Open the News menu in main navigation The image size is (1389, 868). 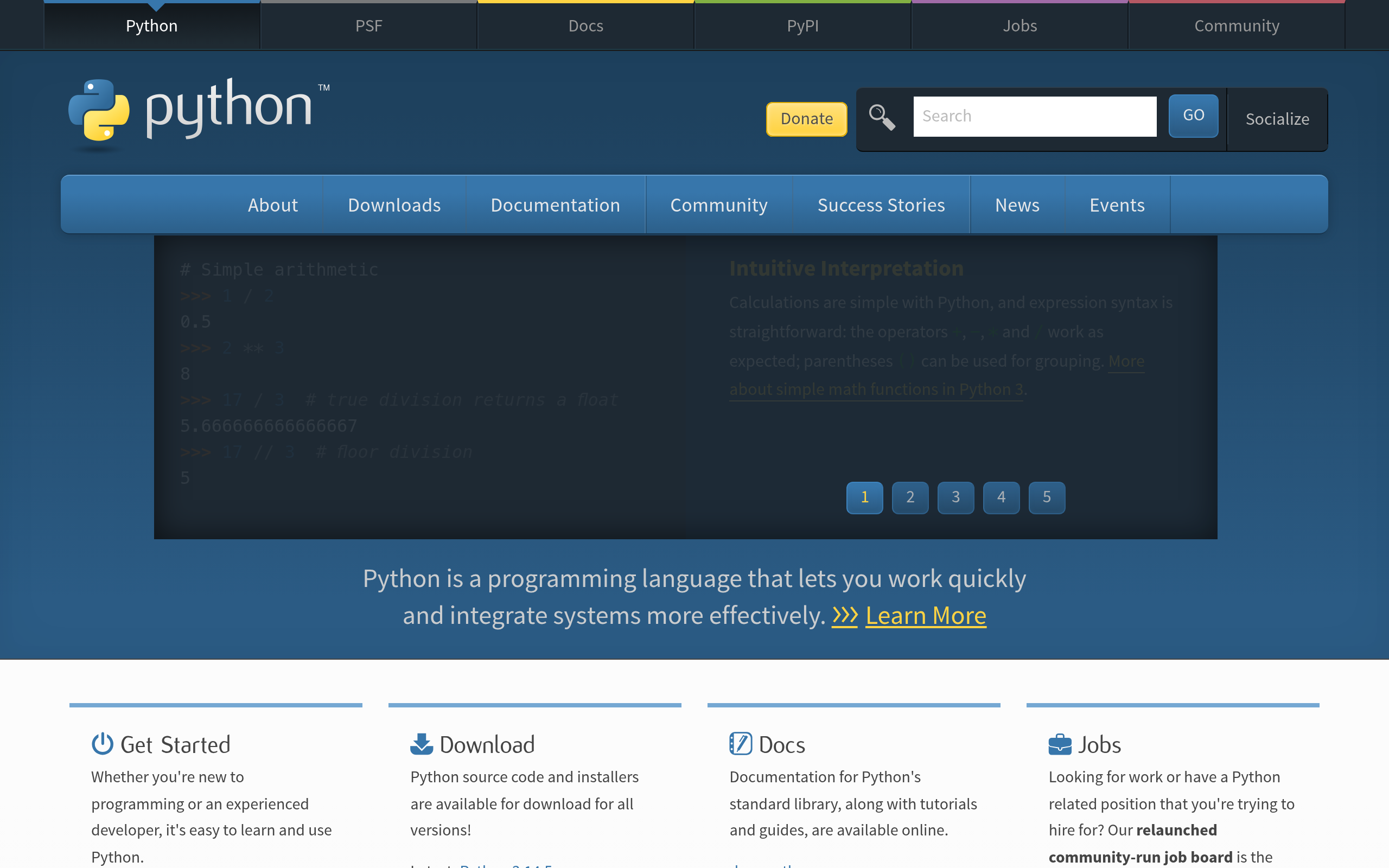(x=1017, y=205)
